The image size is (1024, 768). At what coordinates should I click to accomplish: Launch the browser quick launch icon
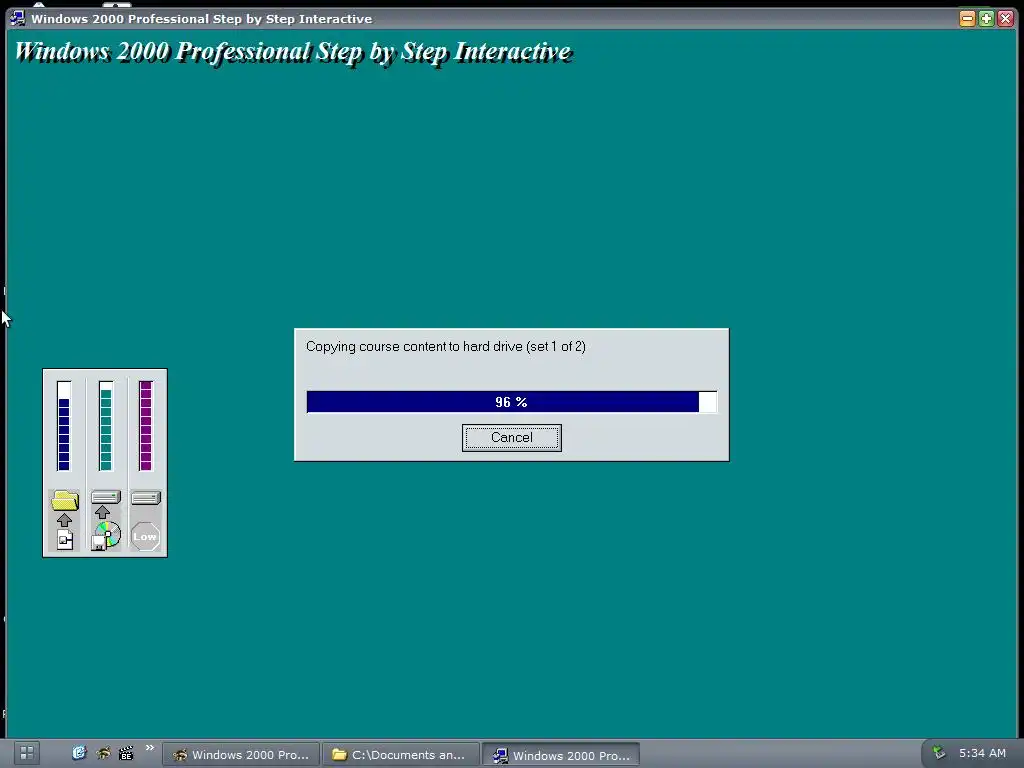[x=79, y=753]
